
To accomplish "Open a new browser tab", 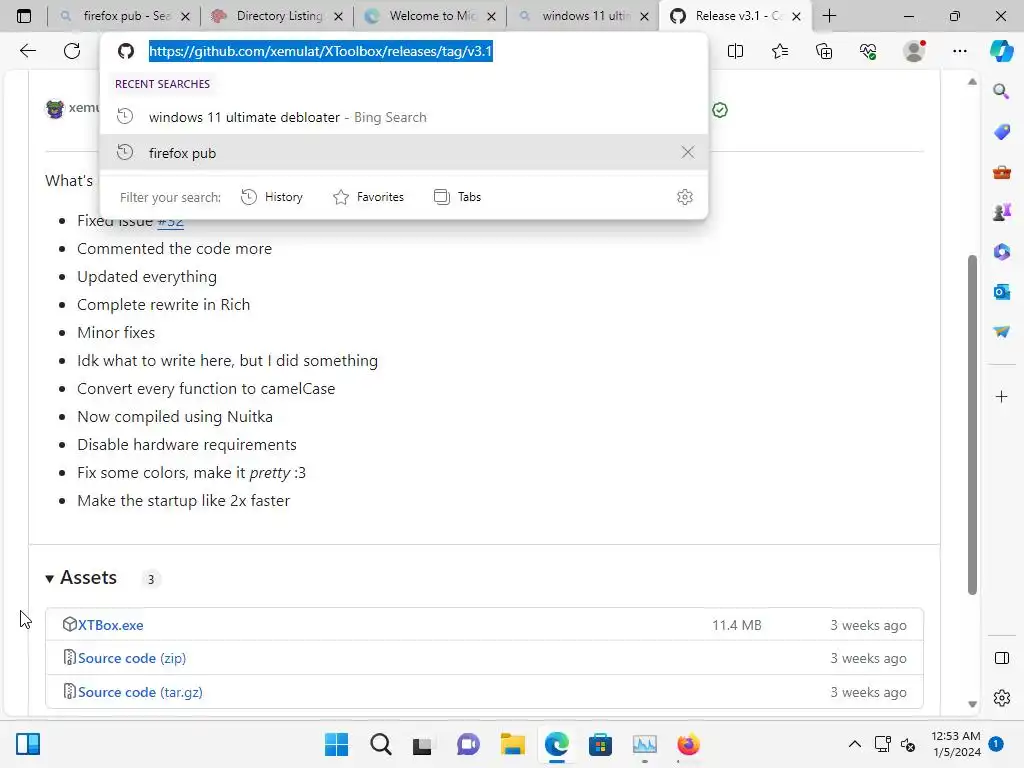I will [x=829, y=16].
